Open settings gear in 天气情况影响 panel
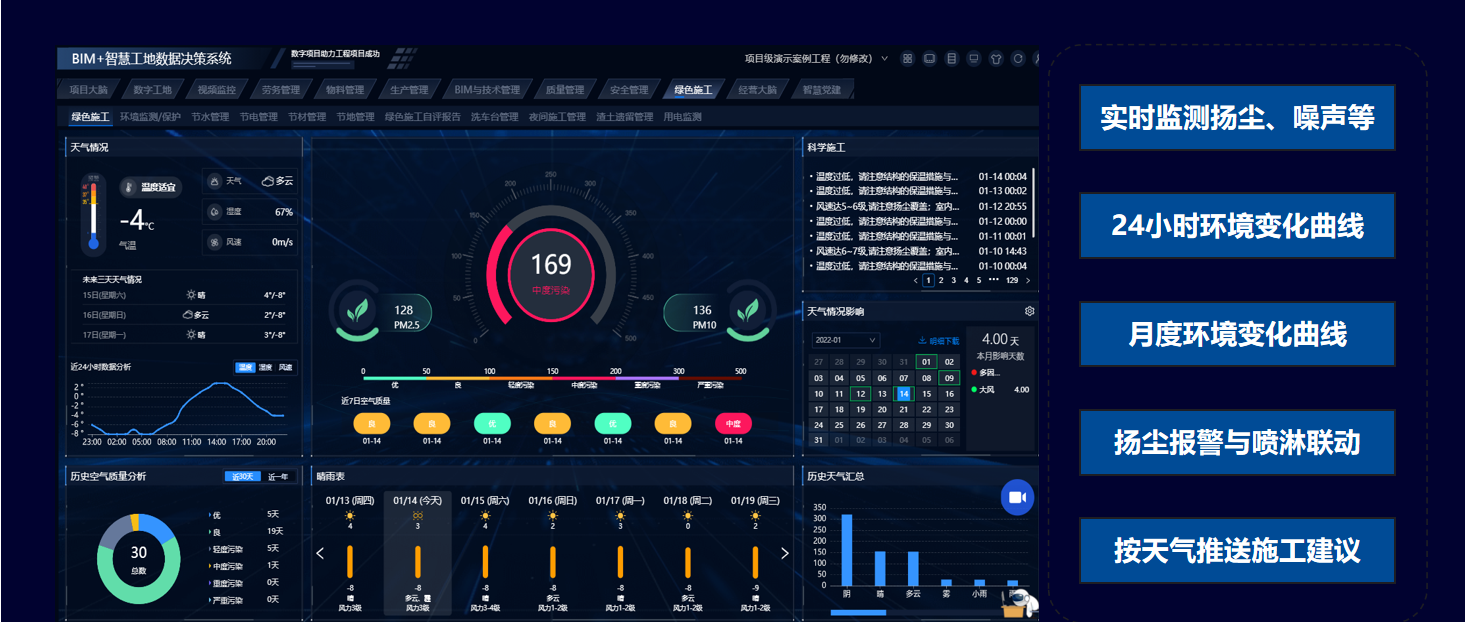Screen dimensions: 1465x622 point(1029,311)
